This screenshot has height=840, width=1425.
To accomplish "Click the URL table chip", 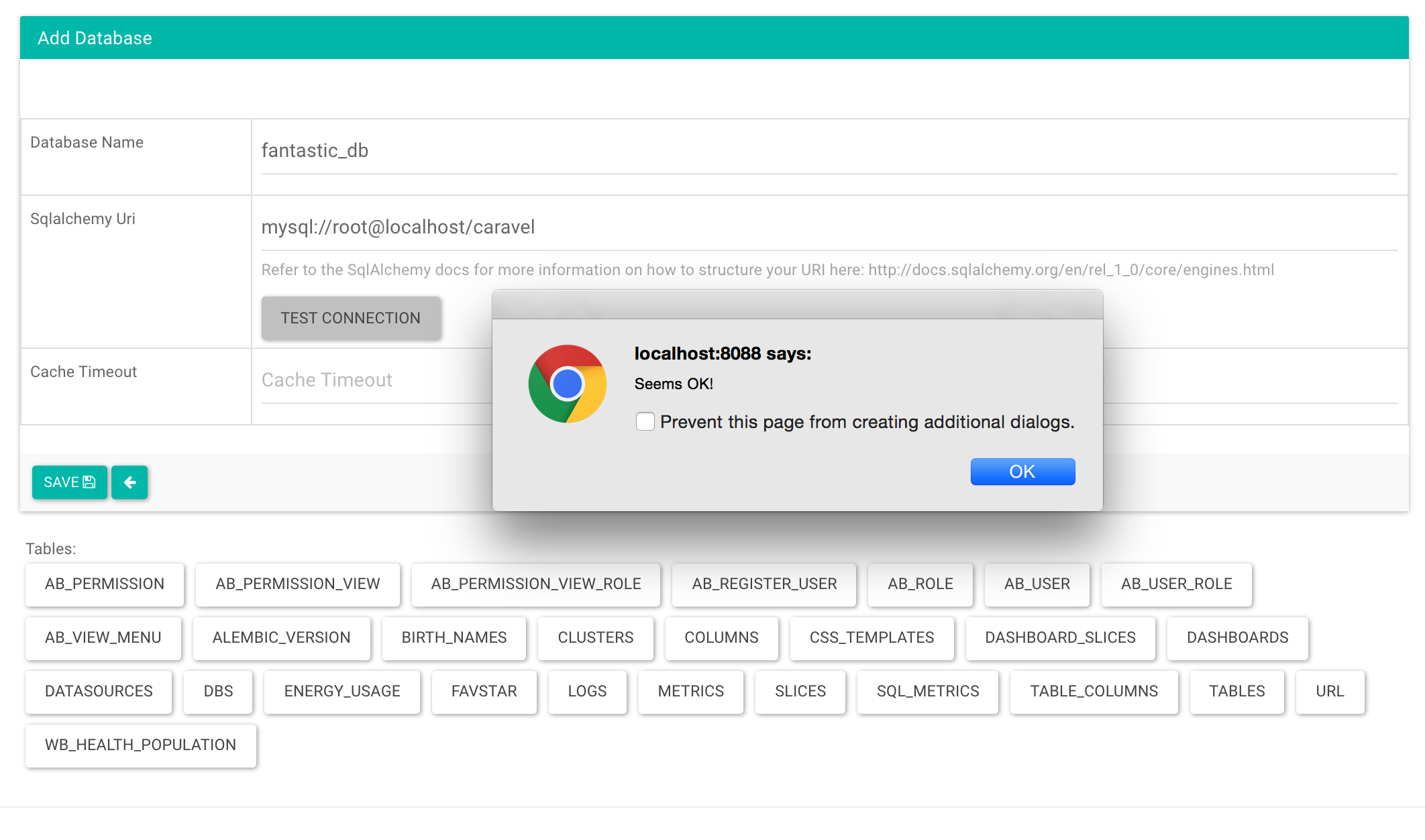I will tap(1330, 692).
